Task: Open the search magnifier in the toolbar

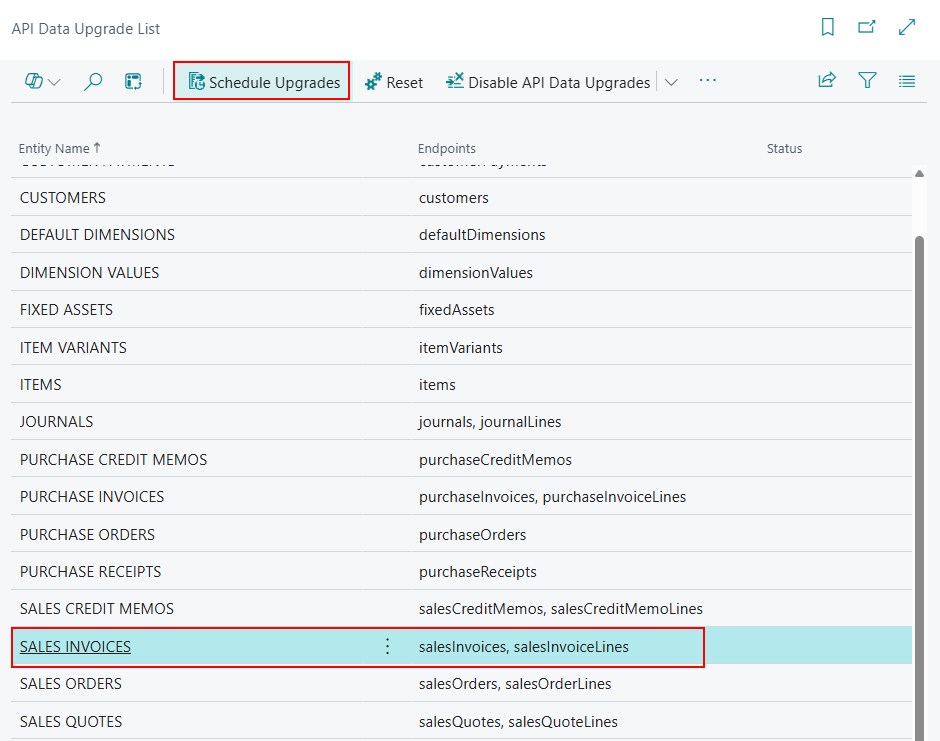Action: 92,81
